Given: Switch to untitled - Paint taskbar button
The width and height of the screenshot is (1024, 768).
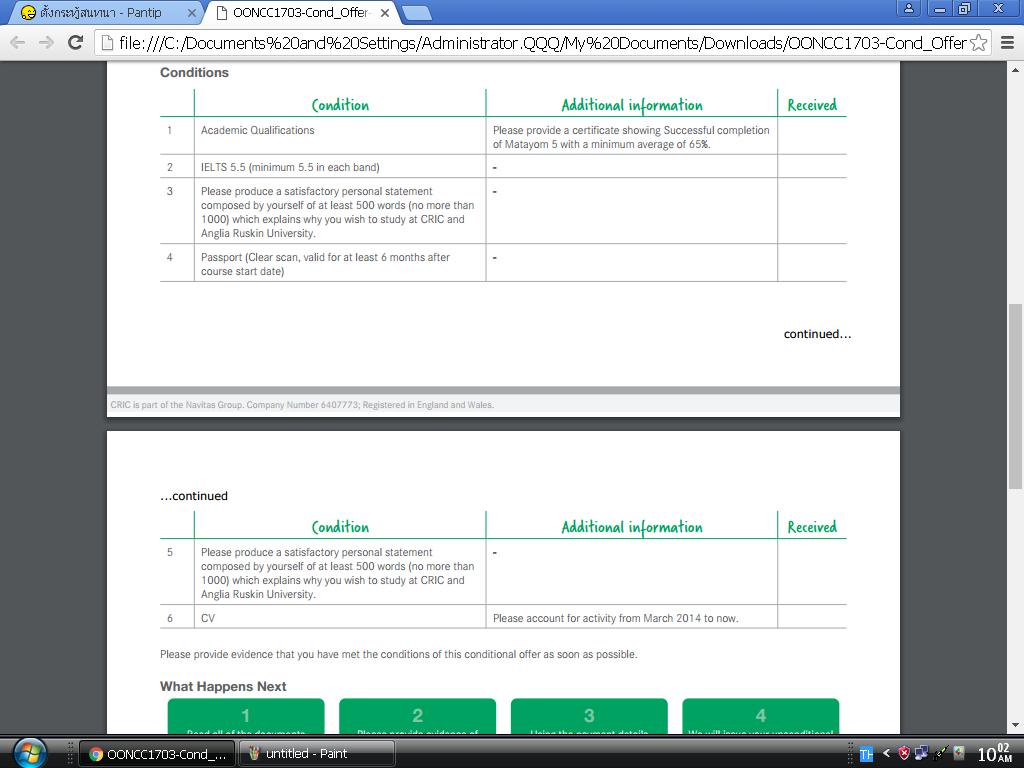Looking at the screenshot, I should (x=317, y=754).
